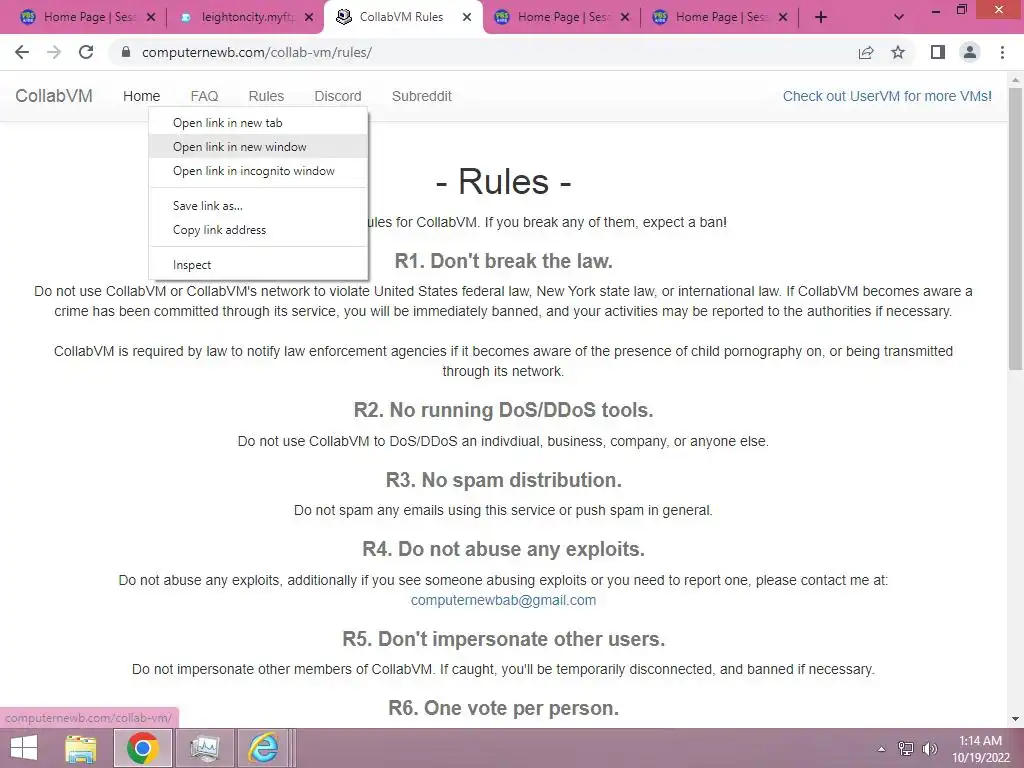Open the Windows Start button
This screenshot has height=768, width=1024.
24,748
